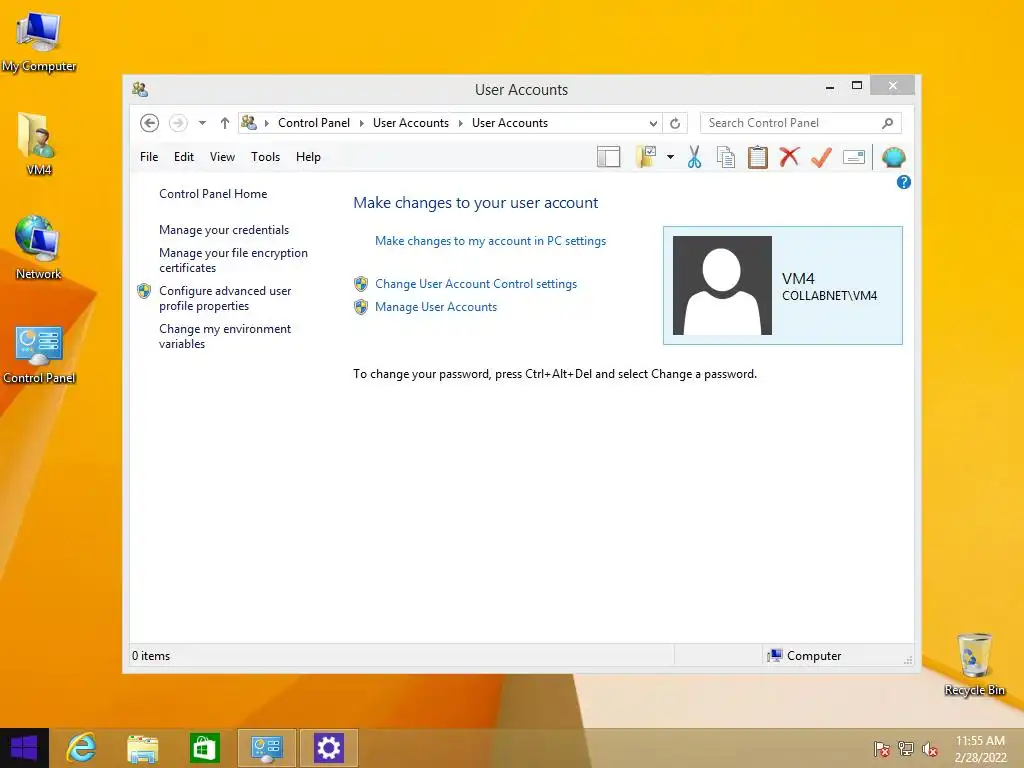Launch Internet Explorer from the taskbar
1024x768 pixels.
82,748
